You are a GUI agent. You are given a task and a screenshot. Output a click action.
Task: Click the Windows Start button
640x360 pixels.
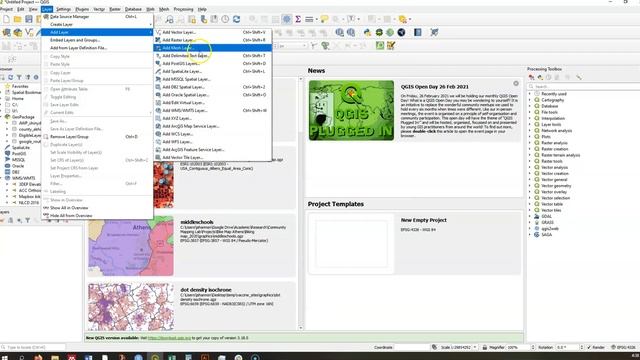pos(4,358)
